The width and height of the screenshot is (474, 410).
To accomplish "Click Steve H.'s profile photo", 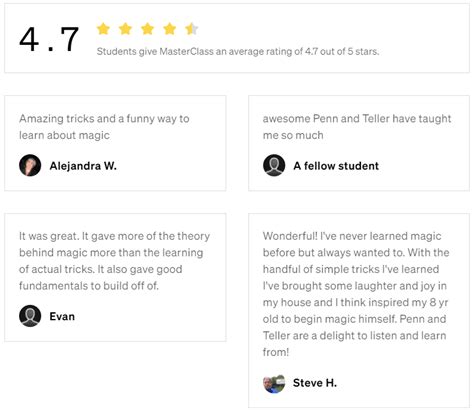I will click(x=274, y=383).
